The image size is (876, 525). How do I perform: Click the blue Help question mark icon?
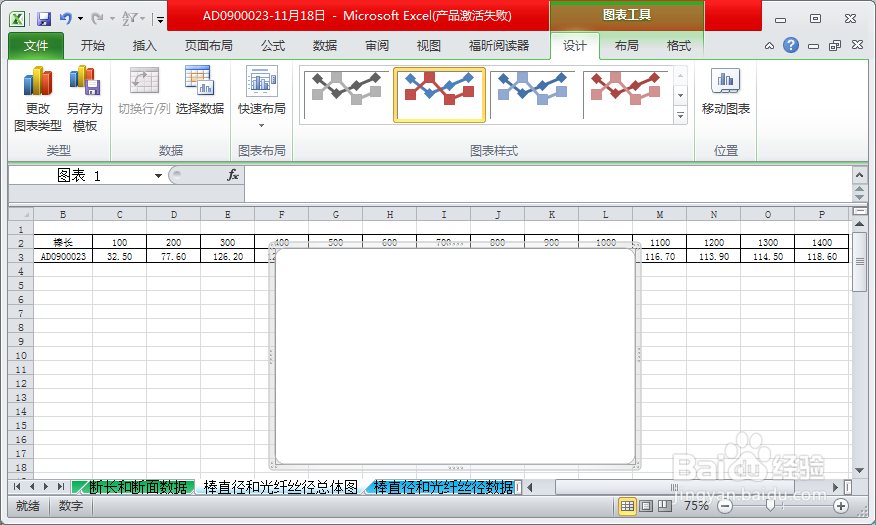(791, 45)
